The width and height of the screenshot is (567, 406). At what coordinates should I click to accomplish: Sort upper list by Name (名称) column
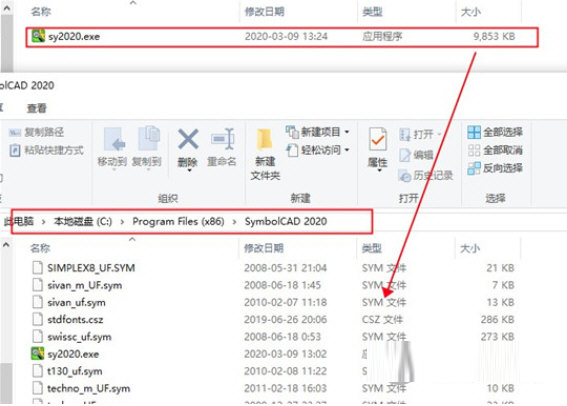coord(41,12)
